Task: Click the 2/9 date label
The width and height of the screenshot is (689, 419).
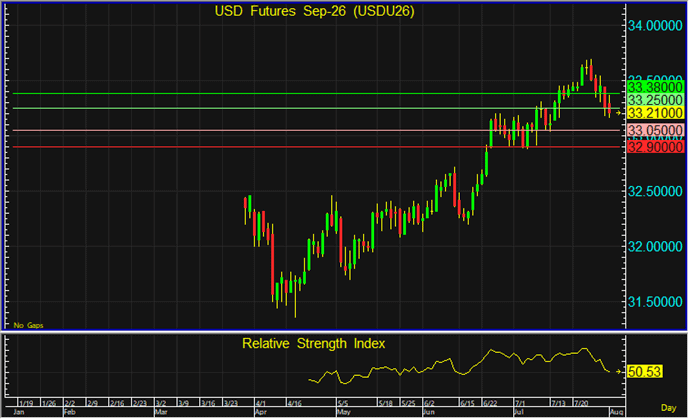Action: pos(93,403)
